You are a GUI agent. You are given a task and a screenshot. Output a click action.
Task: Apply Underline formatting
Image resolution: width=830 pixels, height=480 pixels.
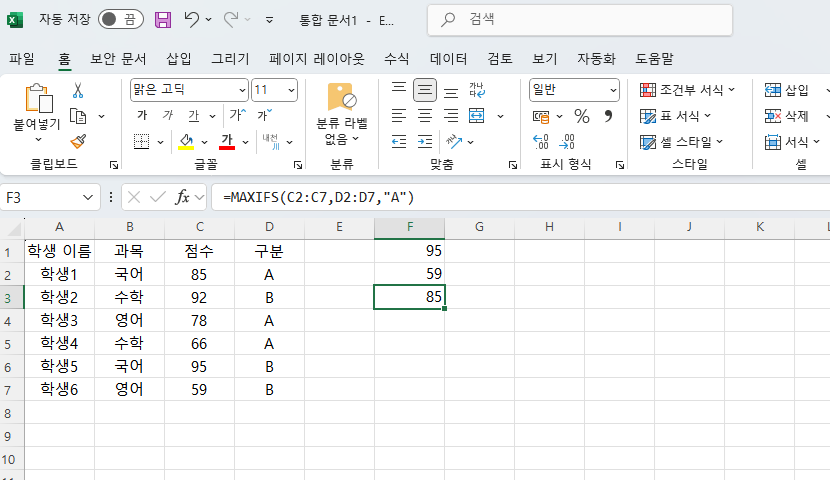click(x=193, y=115)
